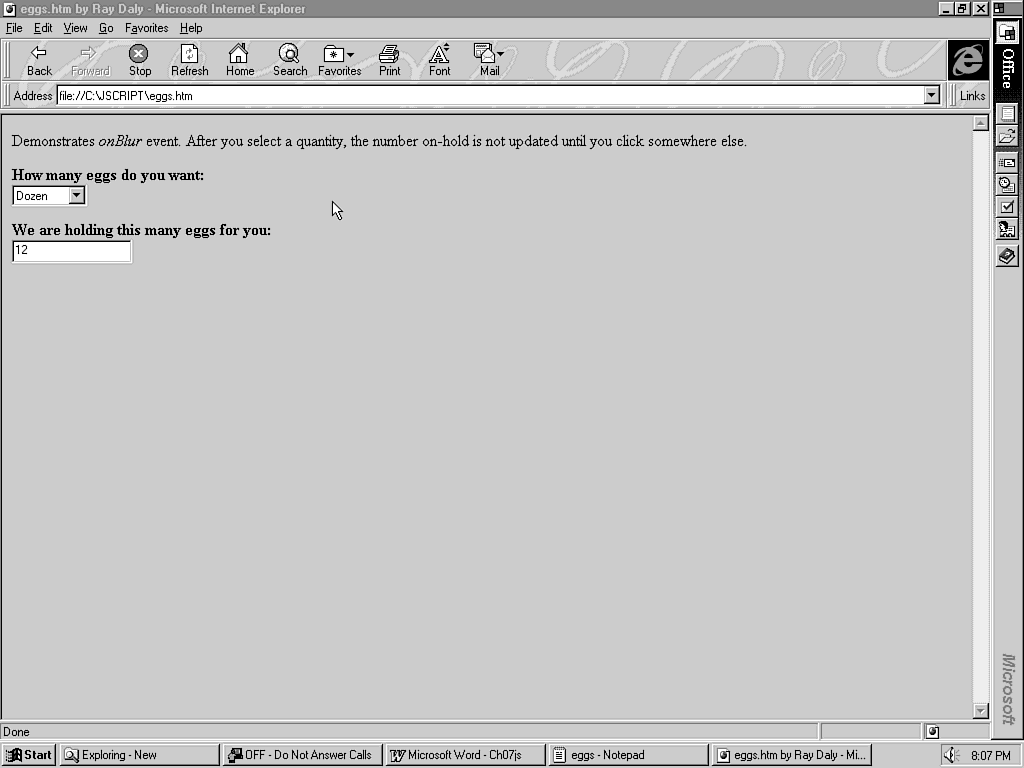Click Send a Message icon on shortcut bar
The width and height of the screenshot is (1024, 768).
point(1008,163)
